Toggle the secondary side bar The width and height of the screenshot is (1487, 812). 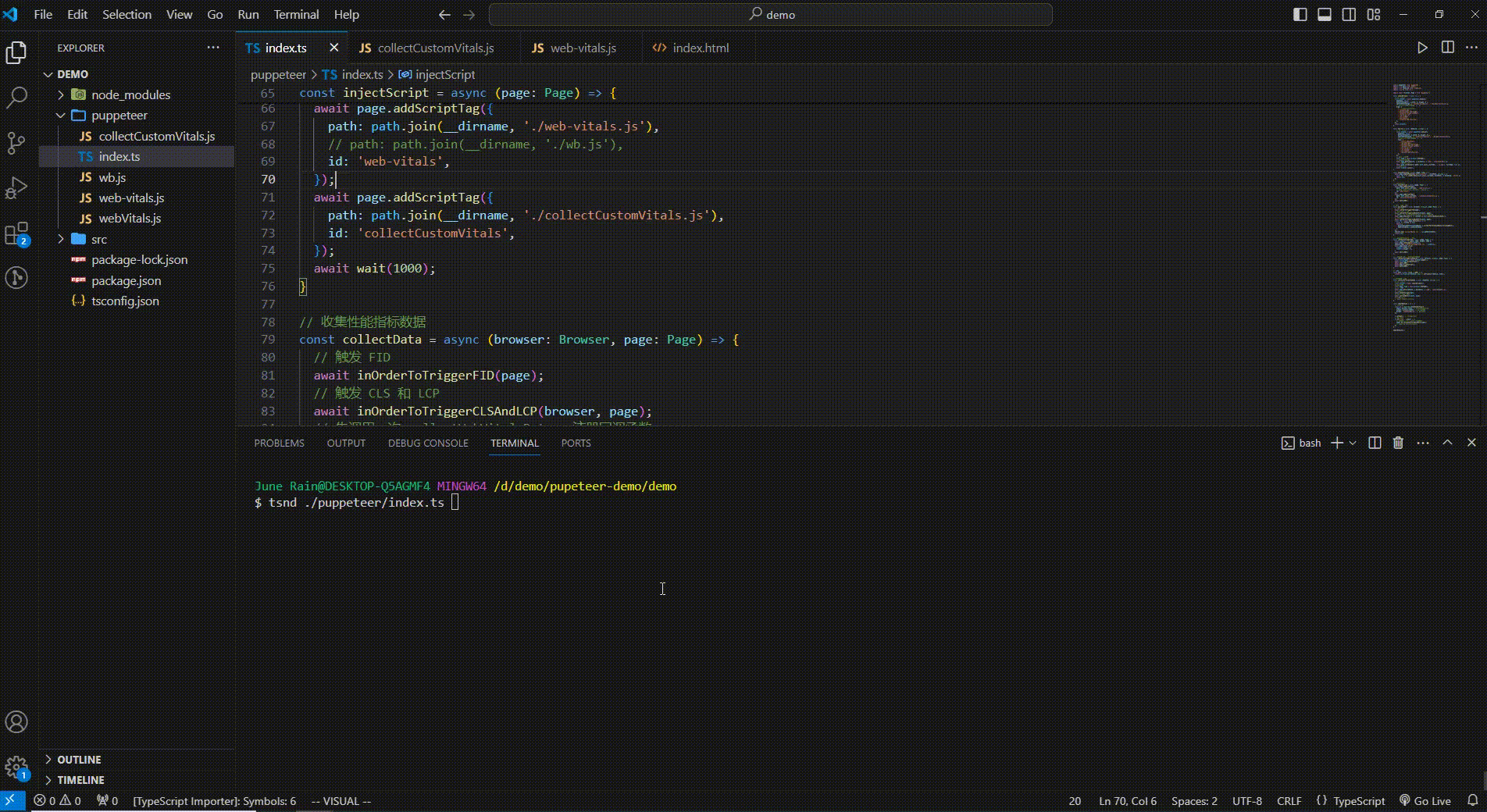pos(1348,14)
